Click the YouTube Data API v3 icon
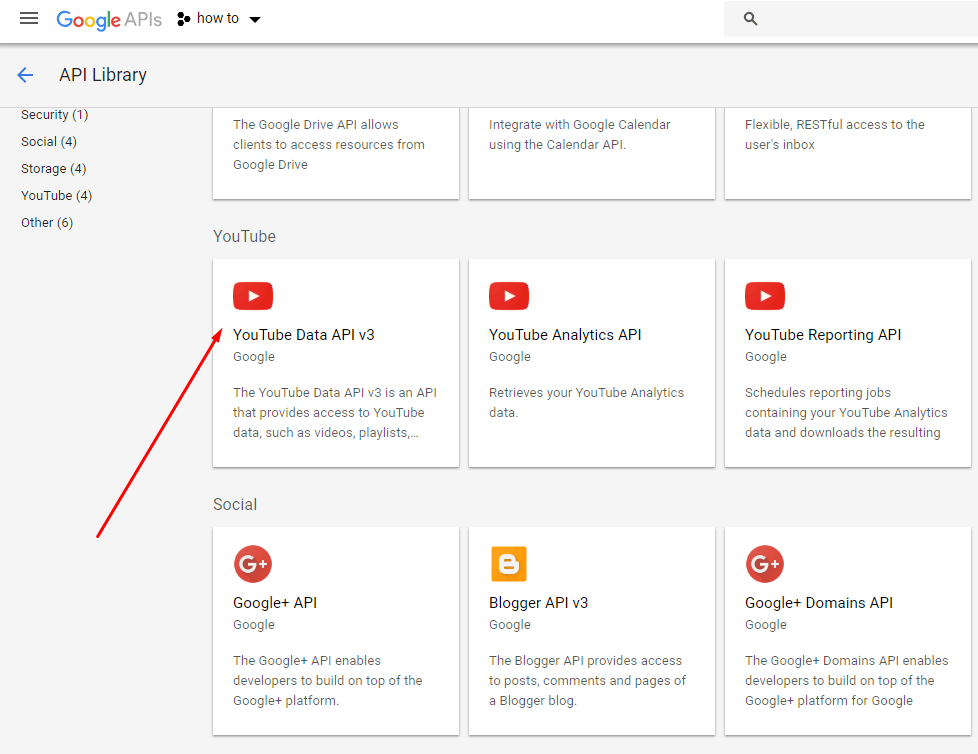 [253, 296]
